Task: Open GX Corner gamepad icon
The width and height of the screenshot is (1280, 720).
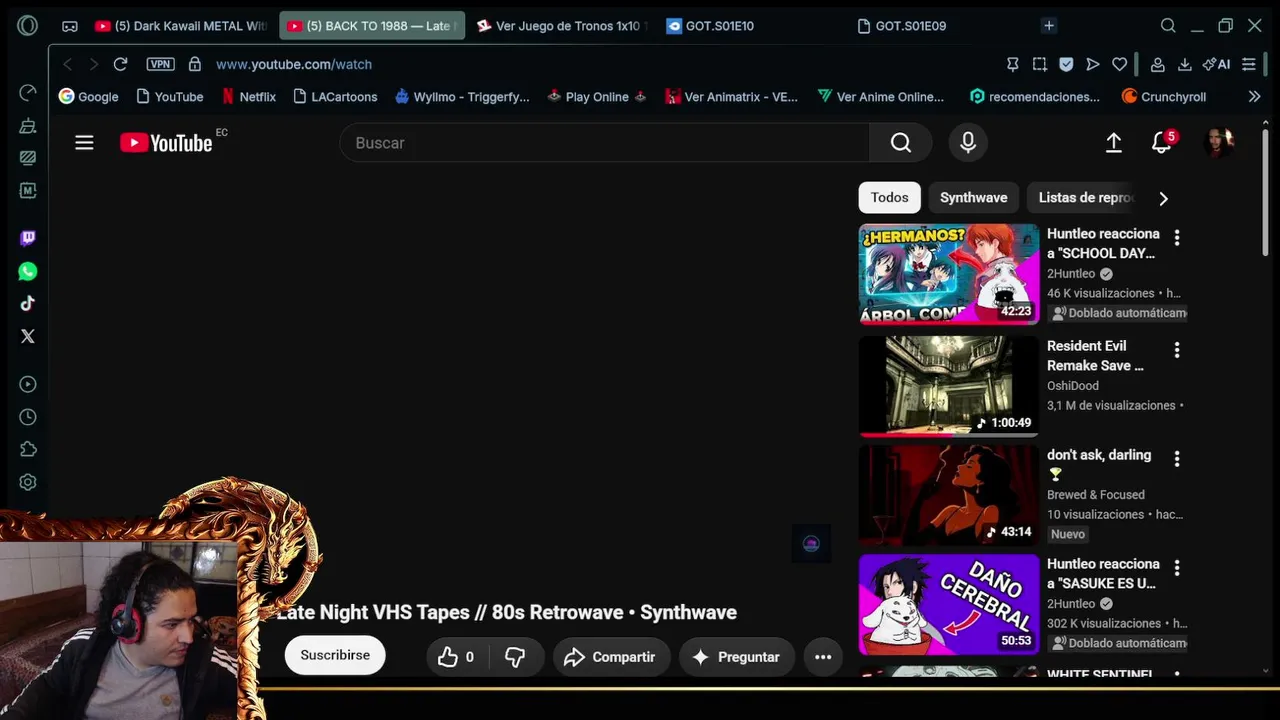Action: tap(70, 26)
